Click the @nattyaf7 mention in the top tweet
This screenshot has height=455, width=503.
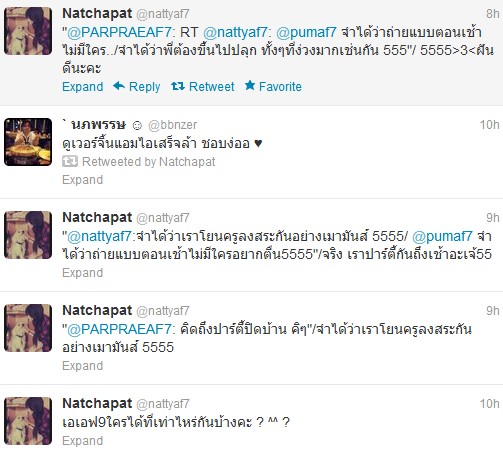click(x=235, y=33)
